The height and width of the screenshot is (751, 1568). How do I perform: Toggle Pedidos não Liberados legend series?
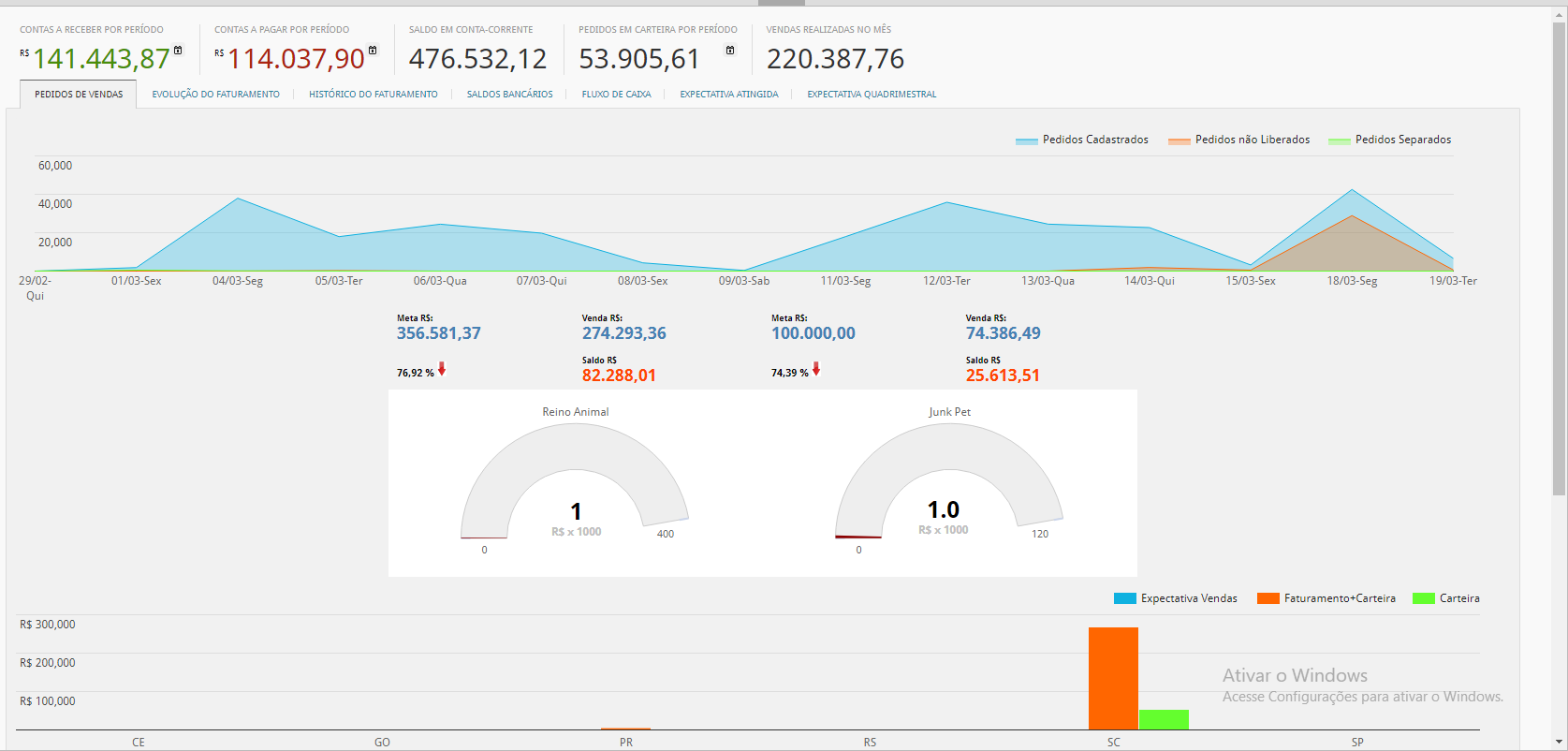(x=1239, y=140)
